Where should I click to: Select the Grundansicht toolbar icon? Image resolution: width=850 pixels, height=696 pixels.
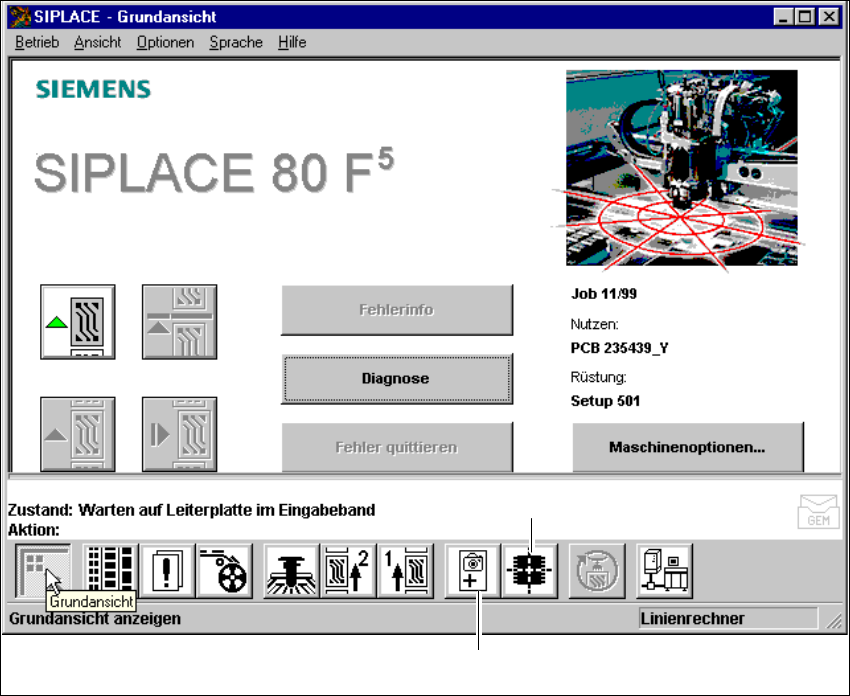(x=43, y=571)
